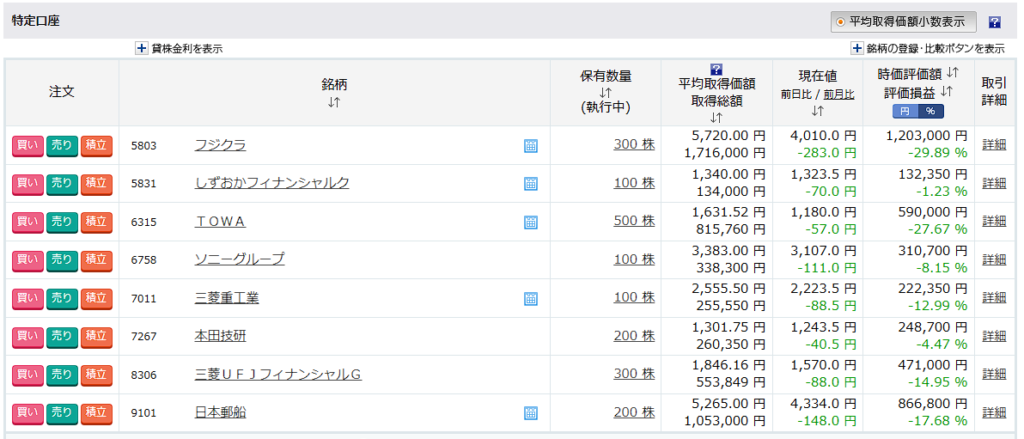Click 積立 button for フジクラ

point(97,146)
